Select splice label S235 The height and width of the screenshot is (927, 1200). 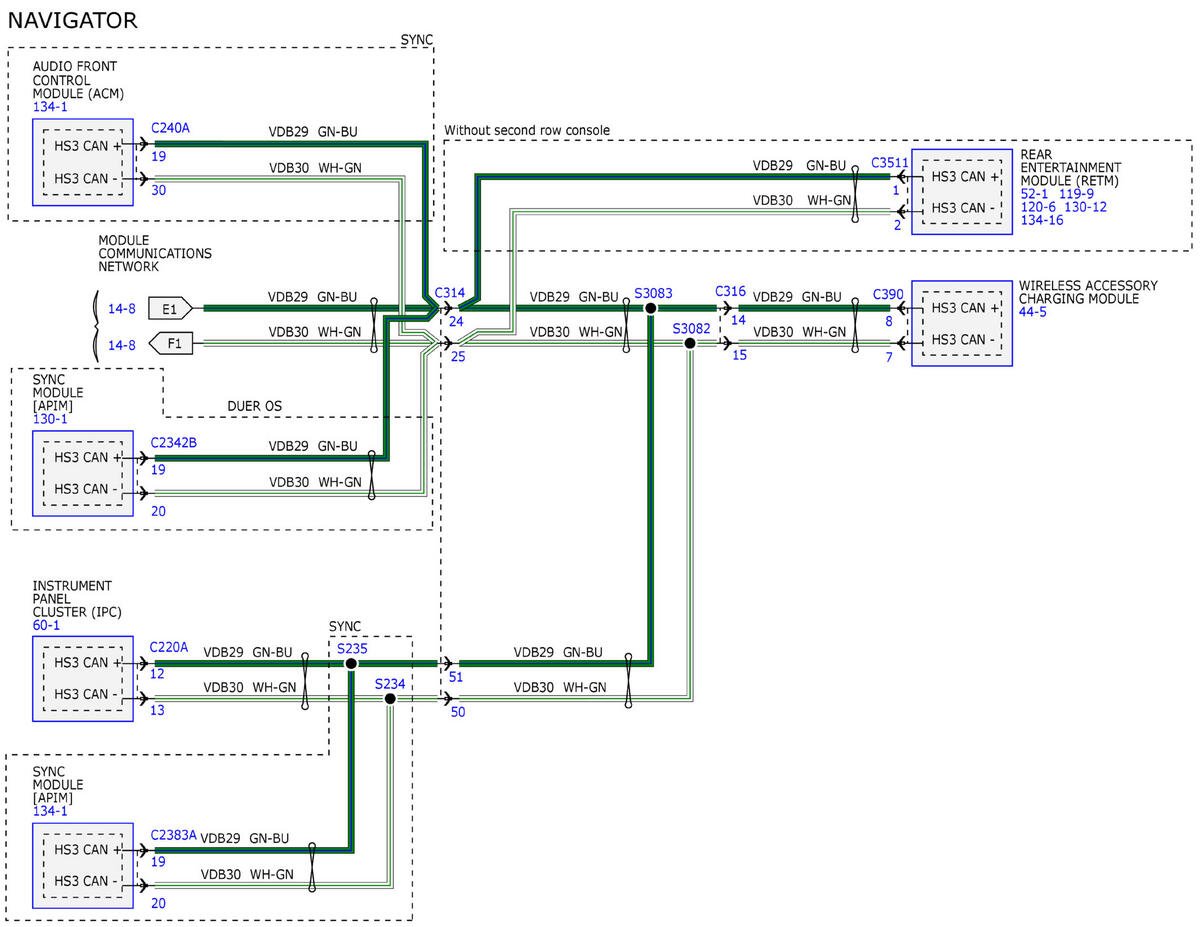352,647
